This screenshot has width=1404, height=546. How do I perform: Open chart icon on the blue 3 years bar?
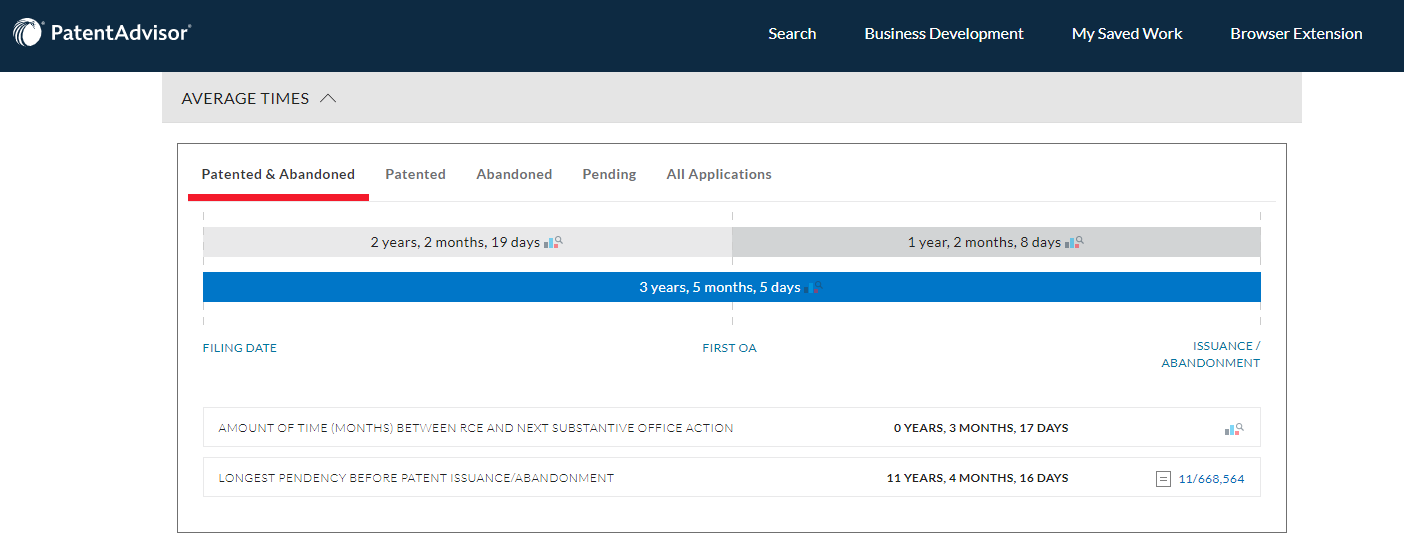point(815,288)
